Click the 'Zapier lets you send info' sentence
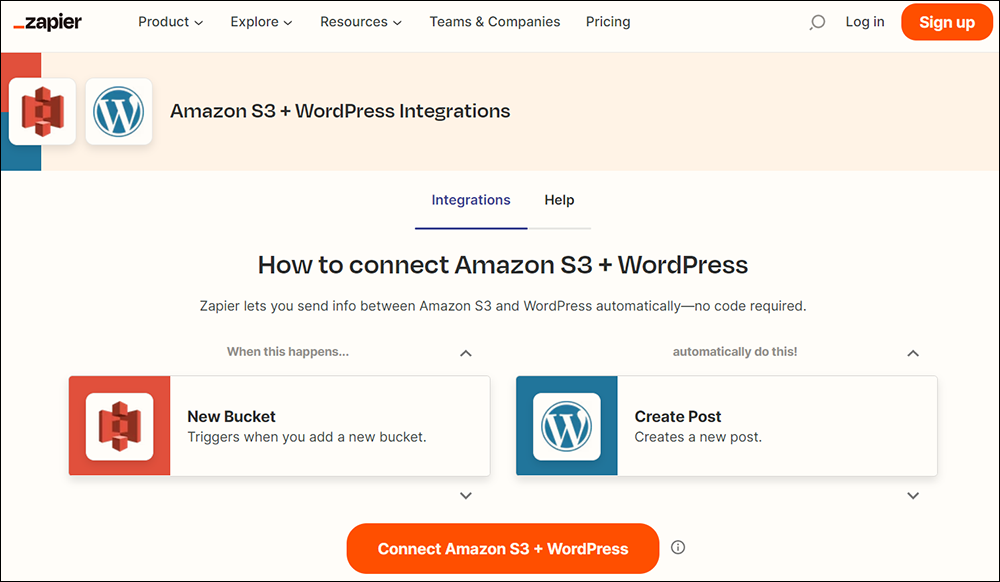1000x582 pixels. (503, 306)
